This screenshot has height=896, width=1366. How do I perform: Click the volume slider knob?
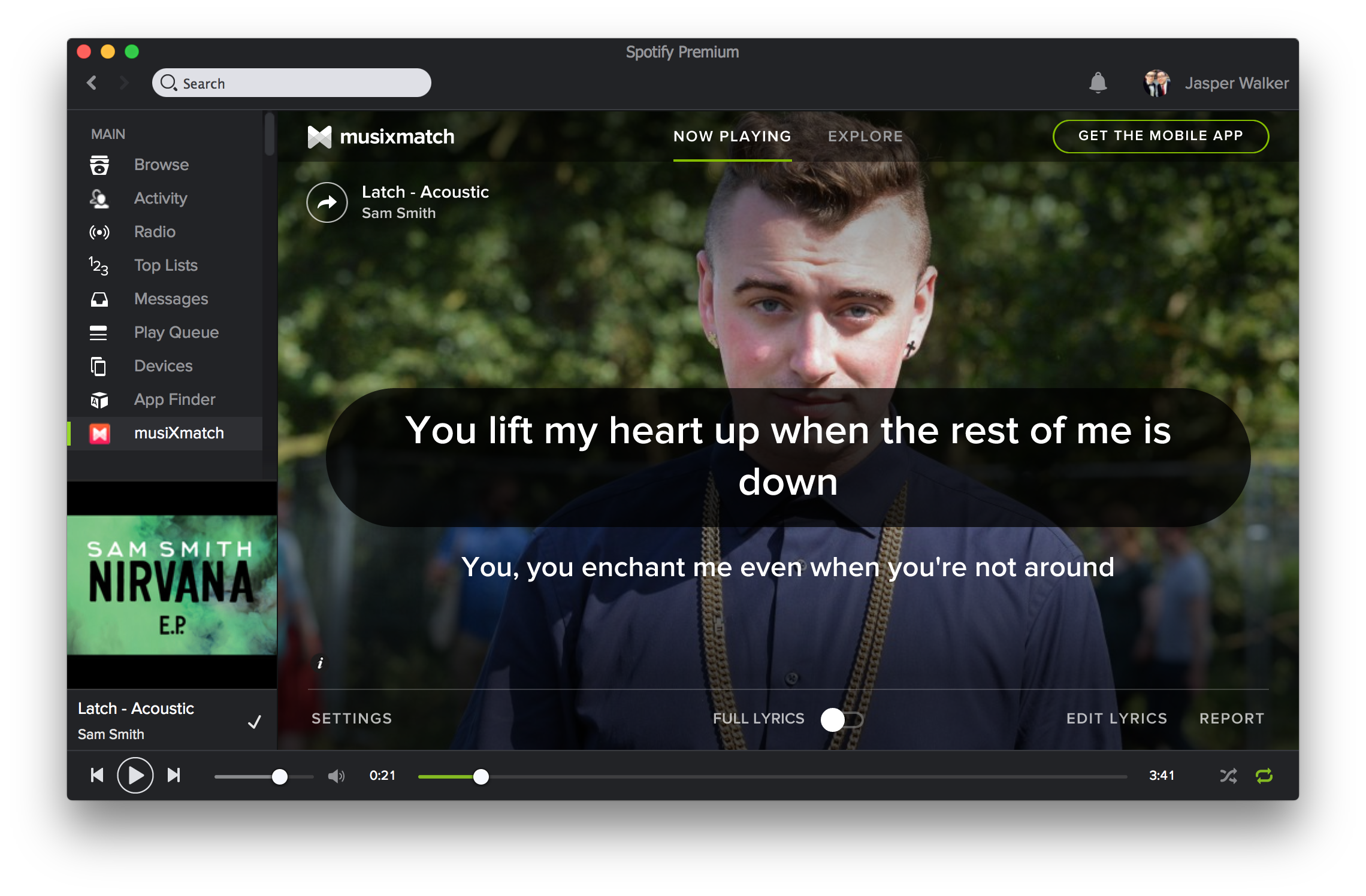click(x=280, y=777)
